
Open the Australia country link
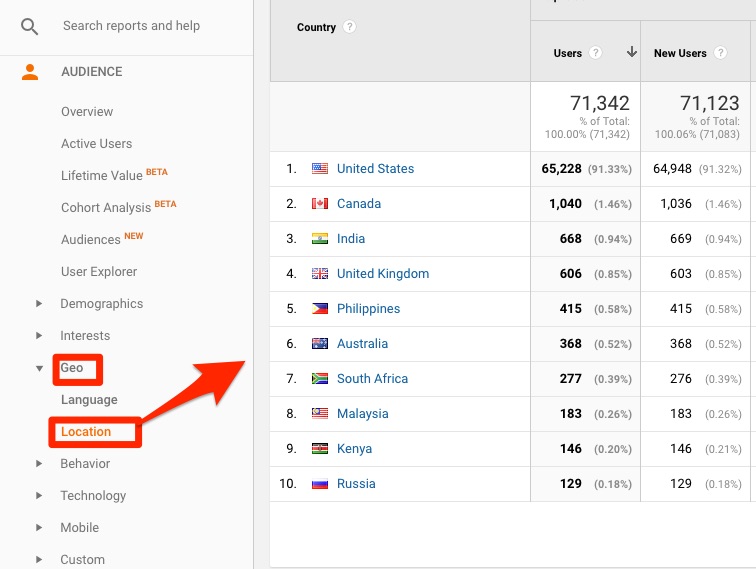click(x=362, y=343)
